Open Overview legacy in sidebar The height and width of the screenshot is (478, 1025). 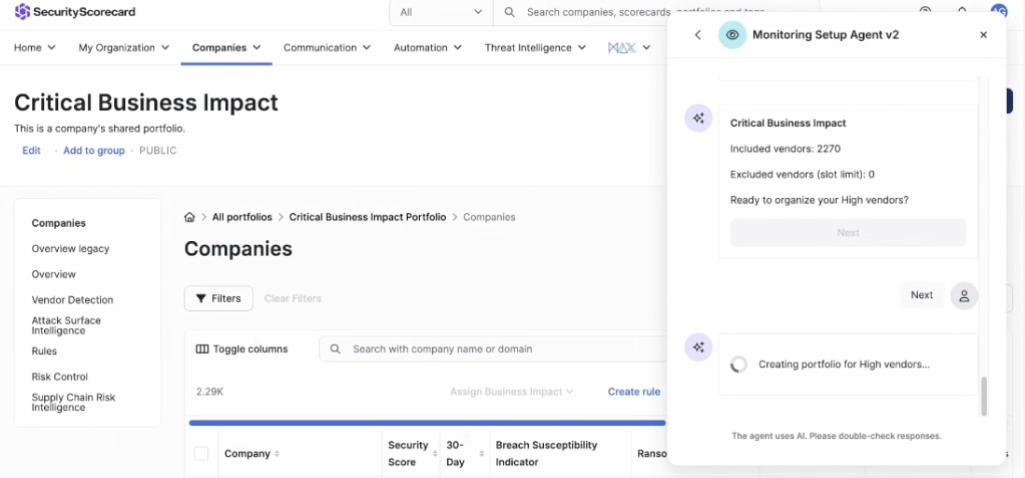point(71,248)
